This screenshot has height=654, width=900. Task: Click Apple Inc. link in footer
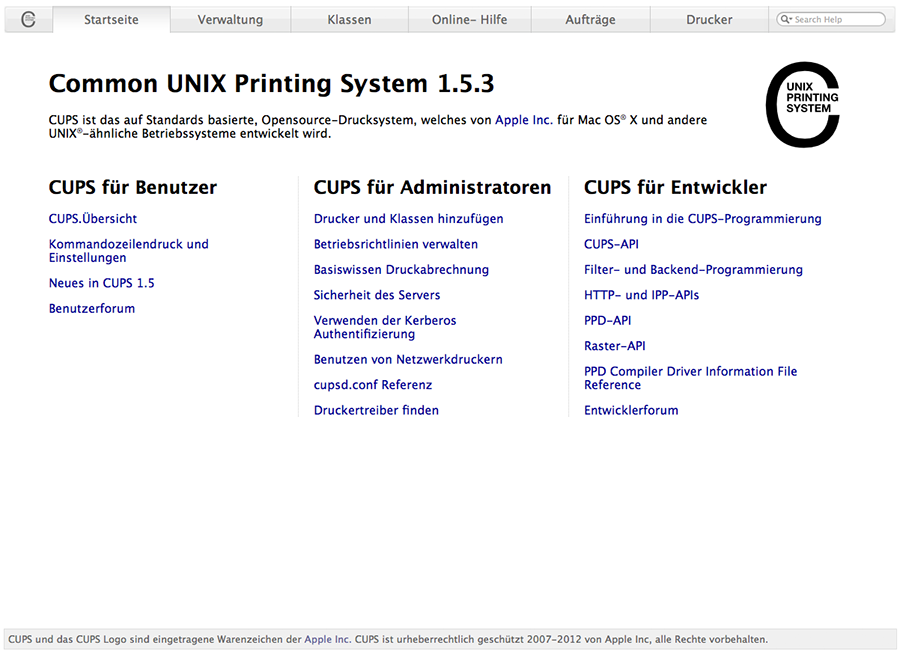(x=327, y=639)
